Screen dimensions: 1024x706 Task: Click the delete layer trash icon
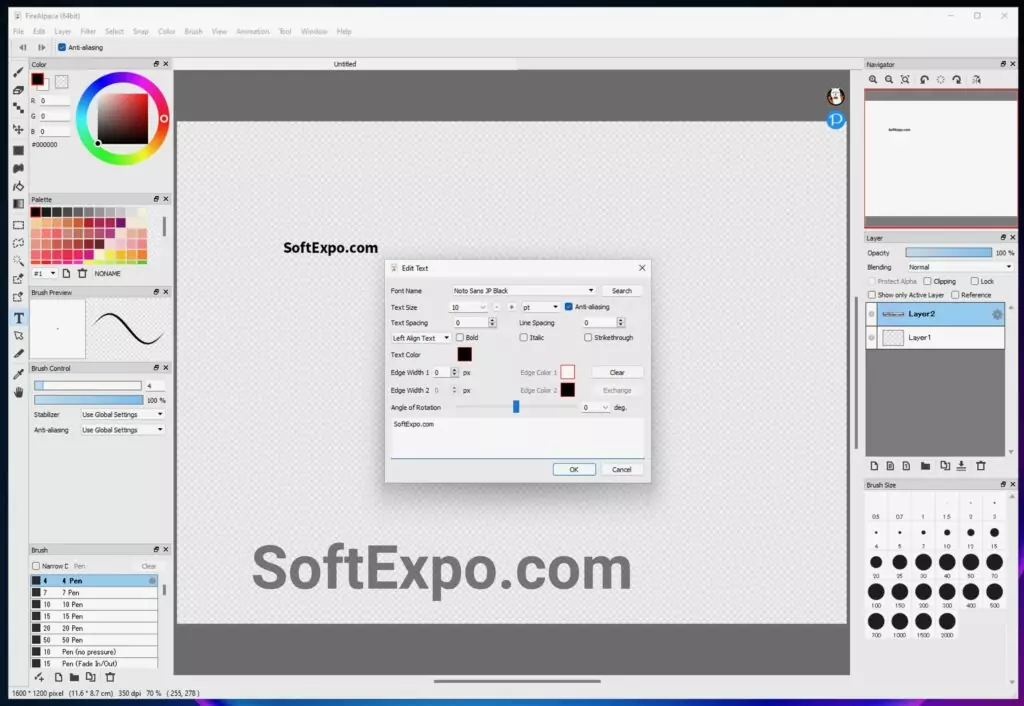click(x=981, y=465)
